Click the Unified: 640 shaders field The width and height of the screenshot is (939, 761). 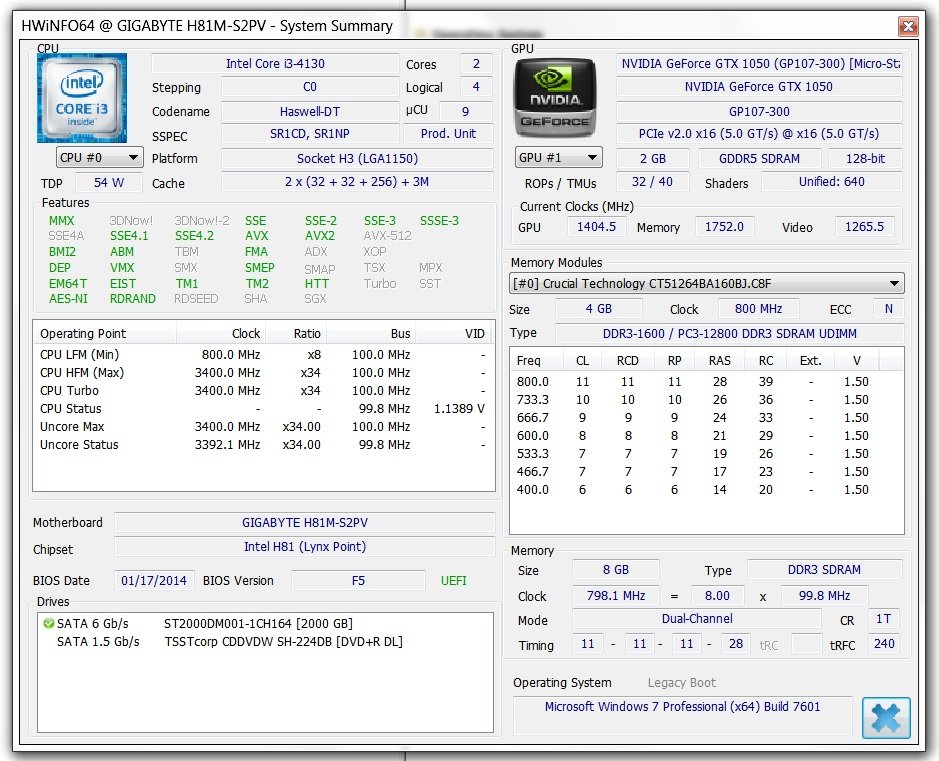(831, 182)
